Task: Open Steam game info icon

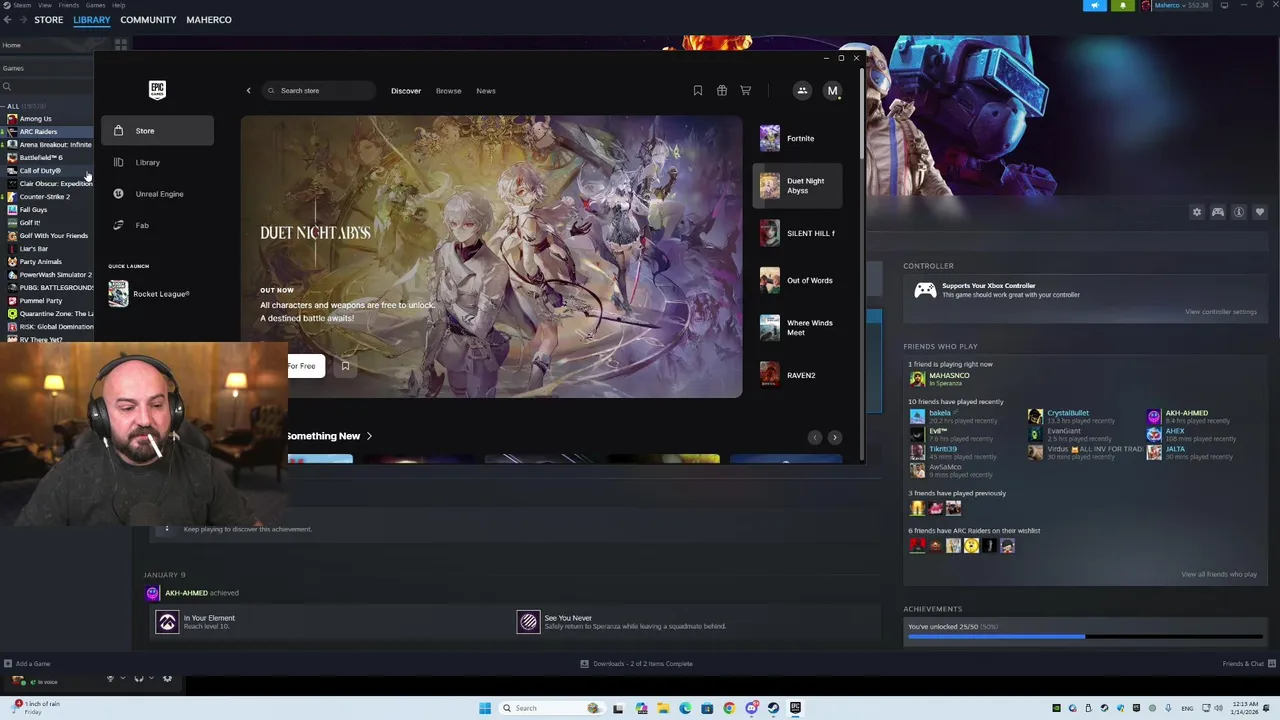Action: coord(1239,212)
